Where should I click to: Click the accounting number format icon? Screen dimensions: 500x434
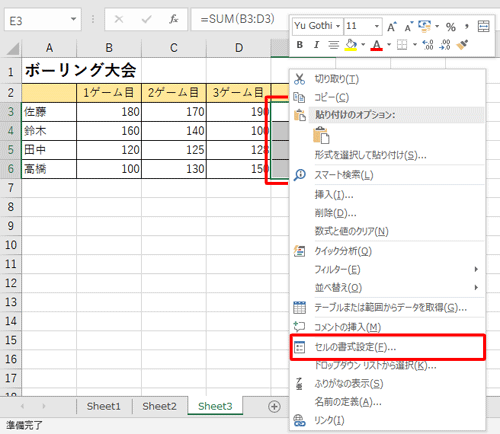[x=424, y=26]
